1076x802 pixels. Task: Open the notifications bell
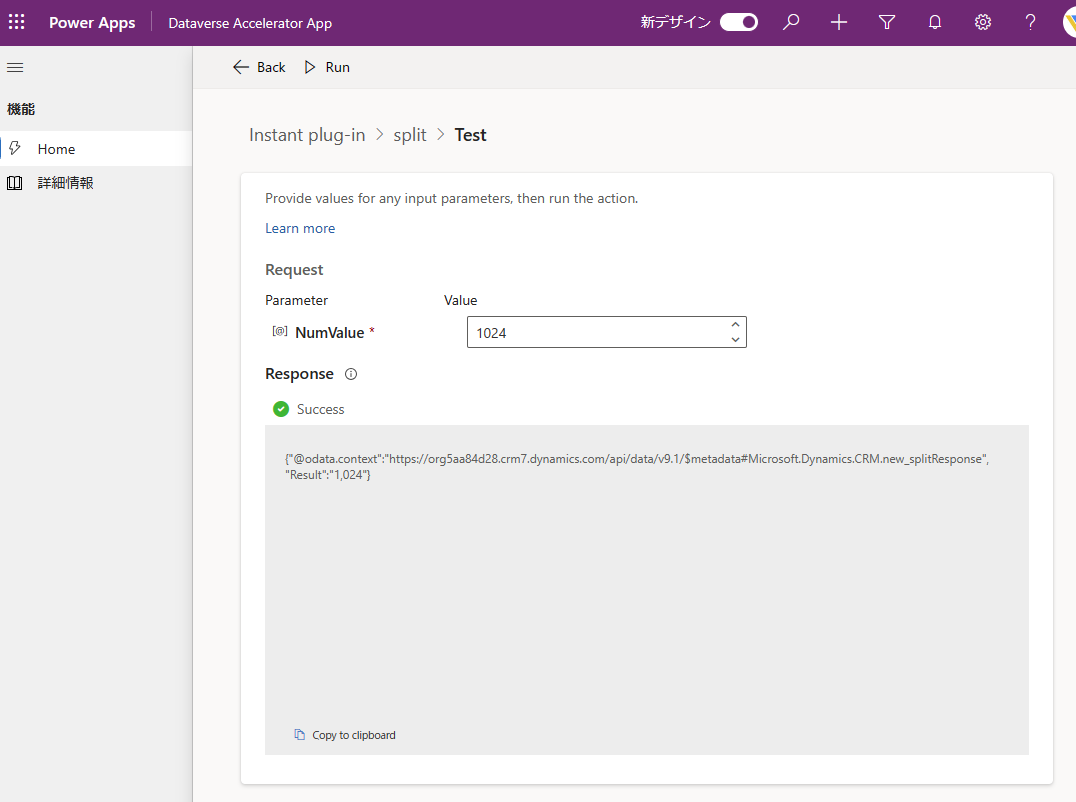(x=935, y=22)
